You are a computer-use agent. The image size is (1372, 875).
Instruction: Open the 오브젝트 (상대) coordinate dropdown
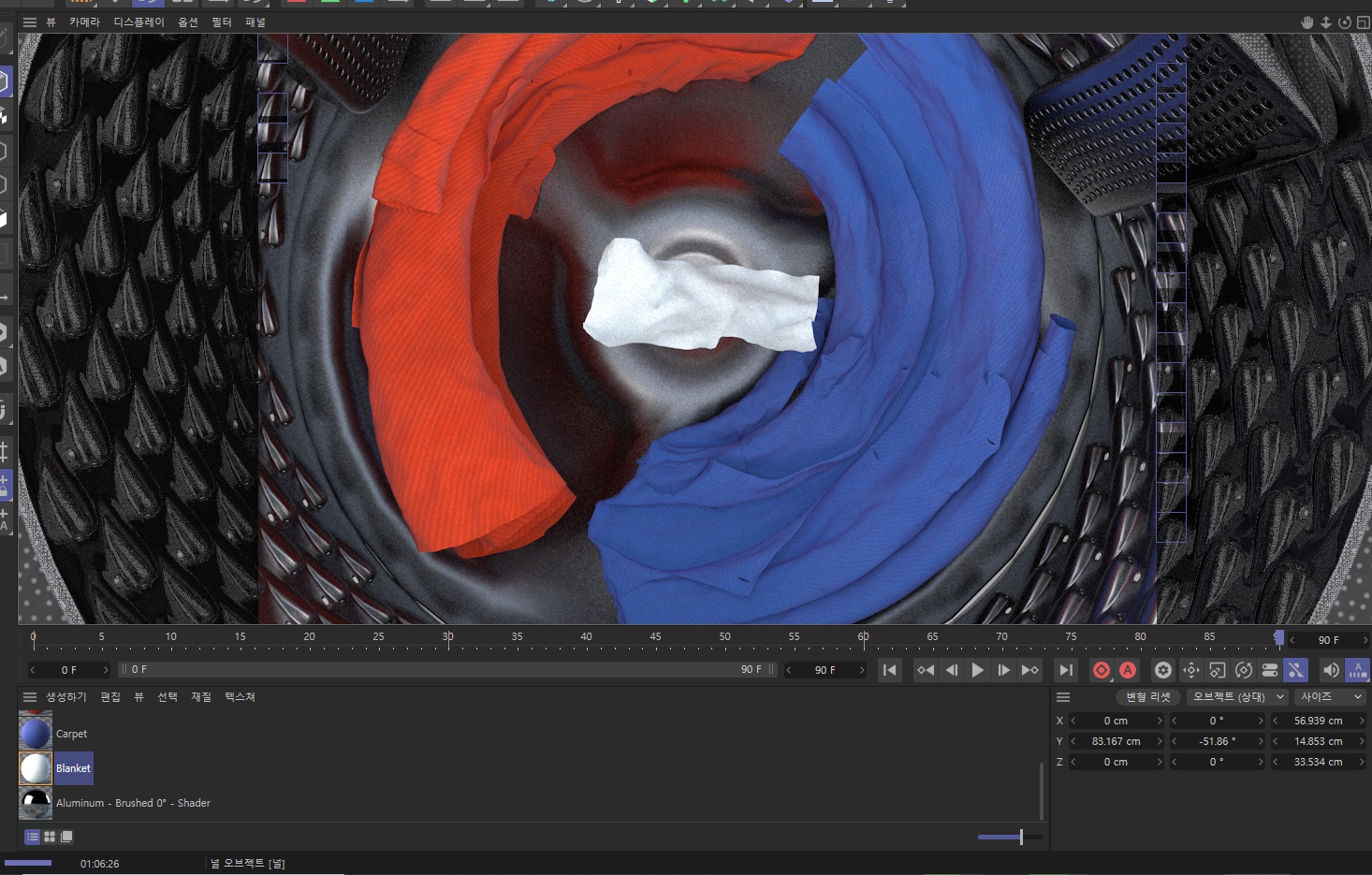[x=1237, y=697]
